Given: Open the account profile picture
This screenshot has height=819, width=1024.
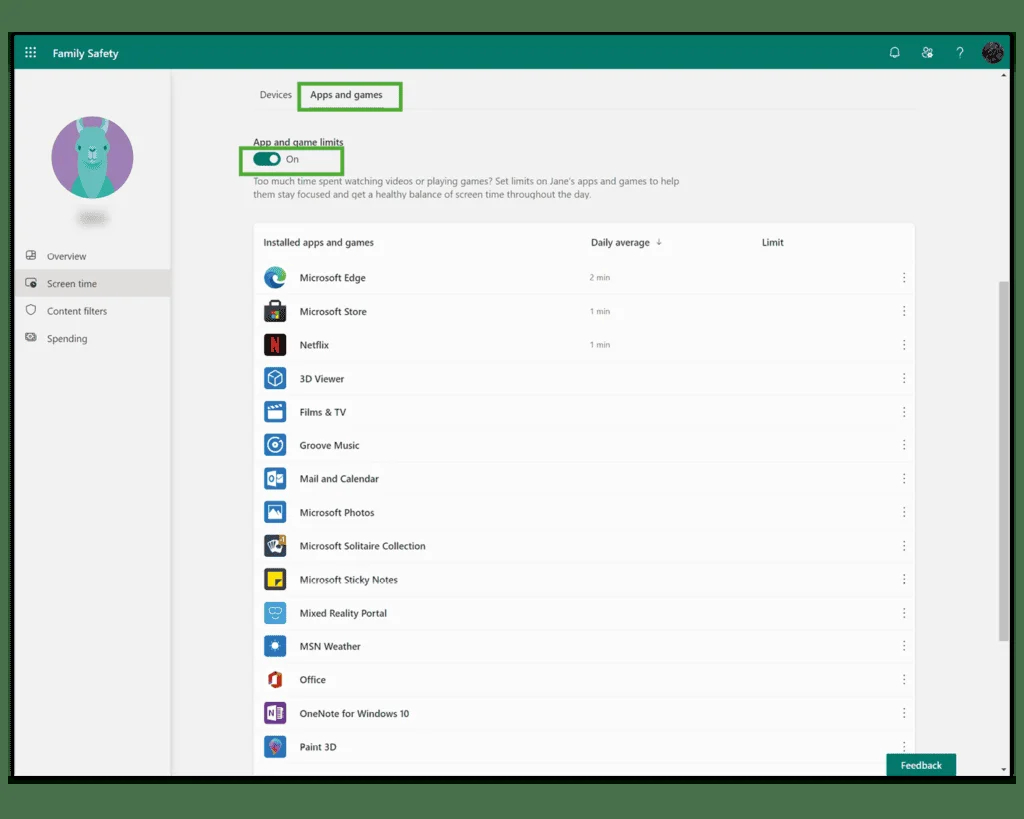Looking at the screenshot, I should click(x=992, y=52).
